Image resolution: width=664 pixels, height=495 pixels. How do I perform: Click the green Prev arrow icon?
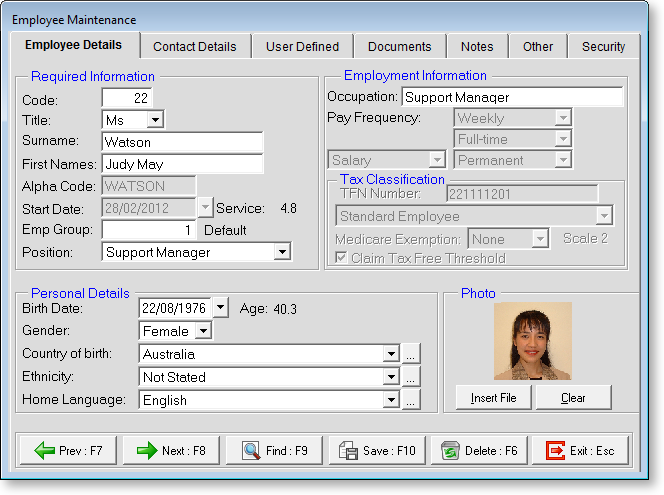pyautogui.click(x=44, y=451)
